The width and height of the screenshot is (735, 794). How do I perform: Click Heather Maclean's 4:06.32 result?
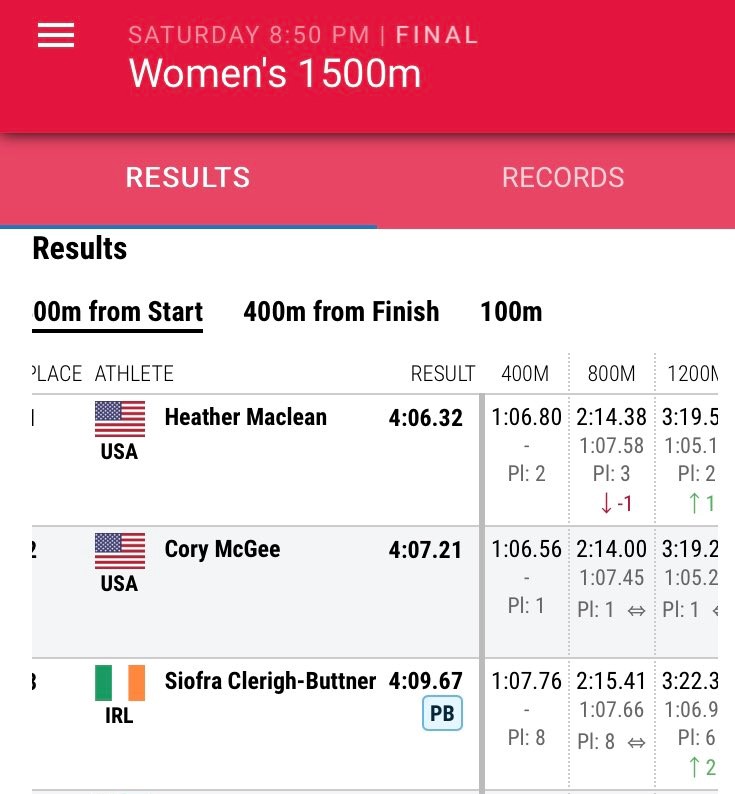point(425,418)
